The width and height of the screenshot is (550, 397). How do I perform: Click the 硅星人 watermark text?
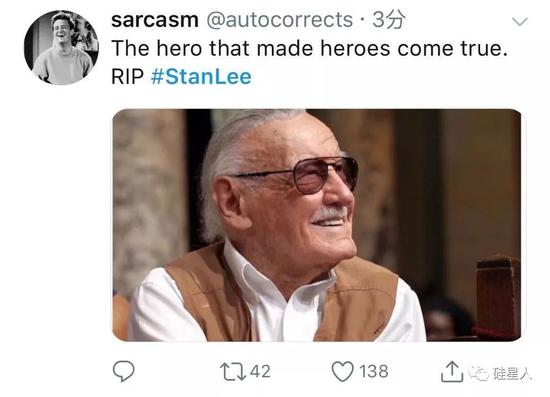(511, 374)
